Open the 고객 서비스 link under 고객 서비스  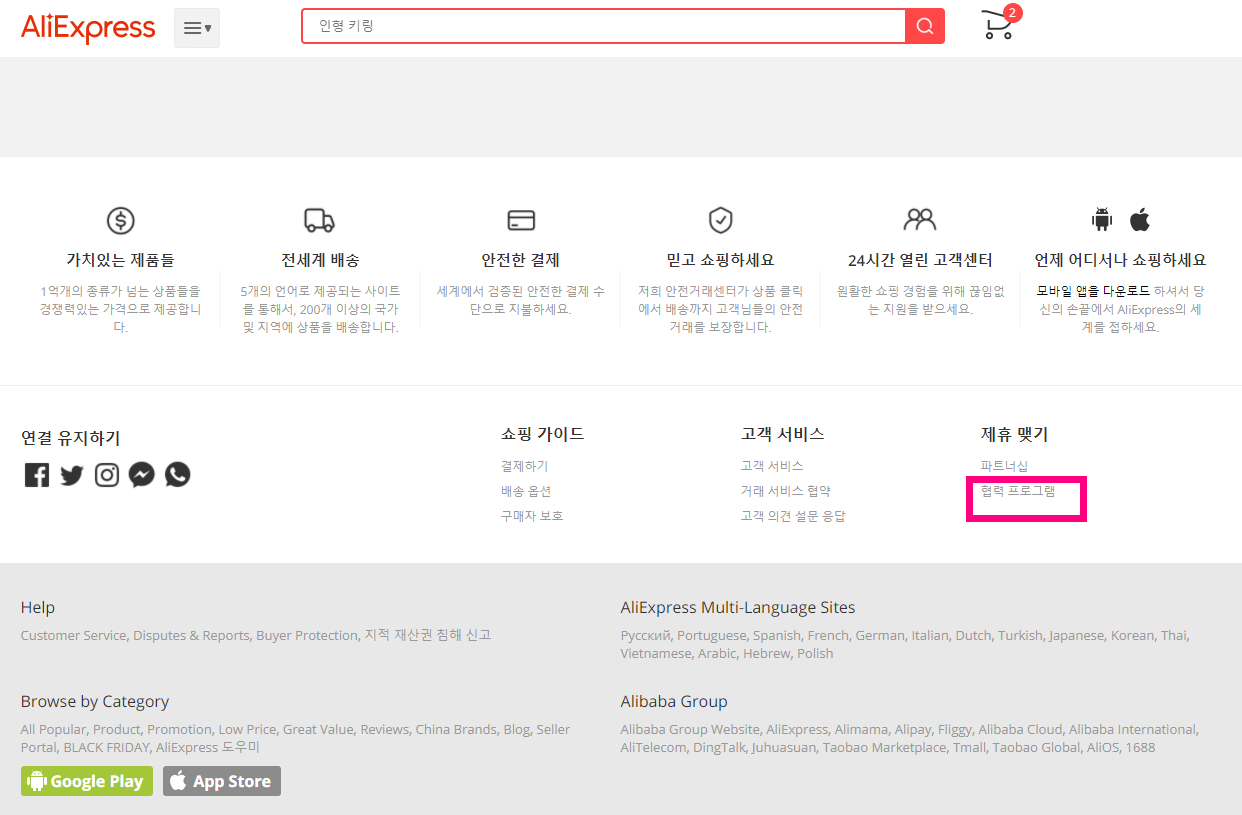click(x=772, y=466)
